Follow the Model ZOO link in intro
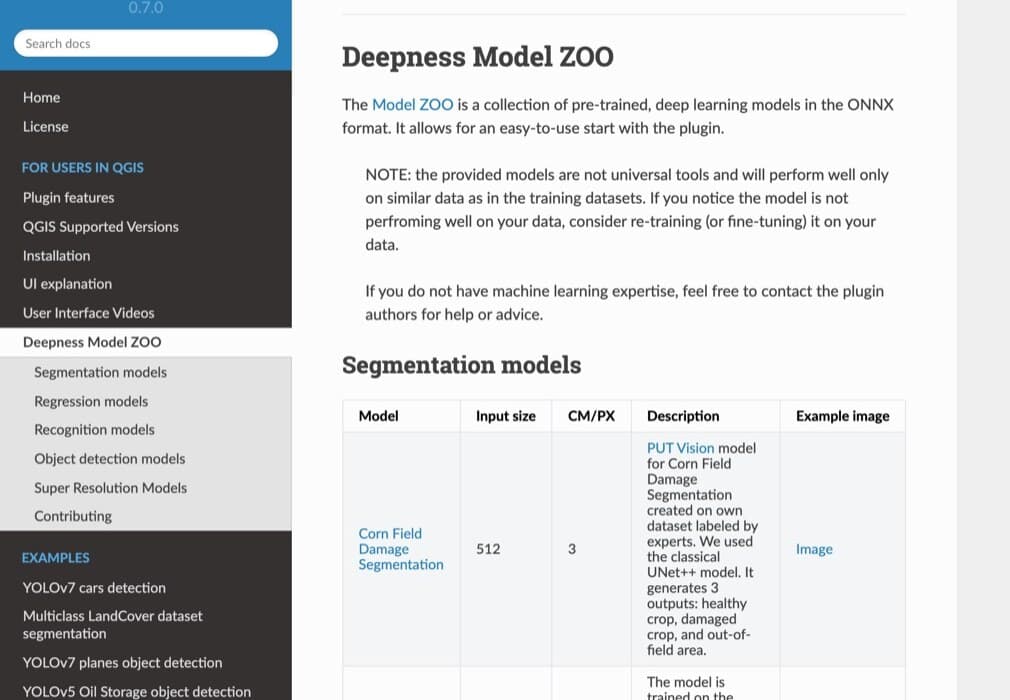This screenshot has width=1010, height=700. (x=412, y=104)
